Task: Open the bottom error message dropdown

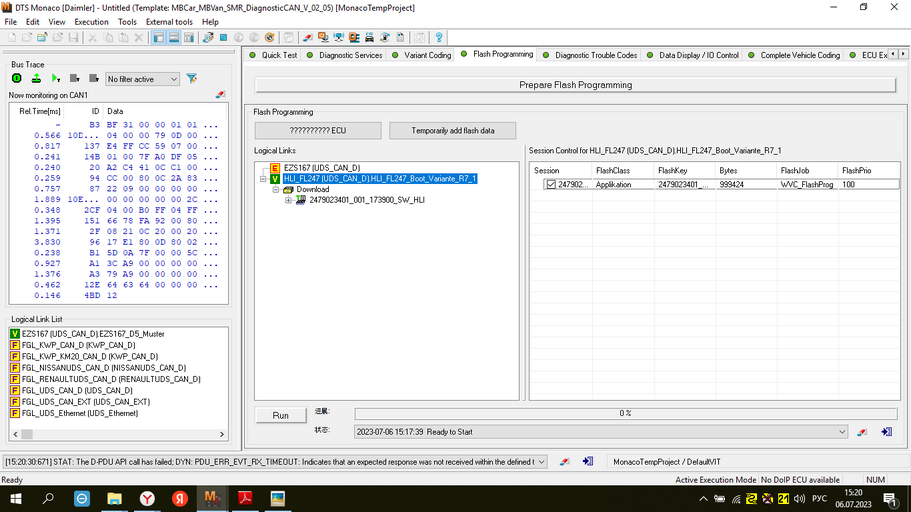Action: point(541,462)
